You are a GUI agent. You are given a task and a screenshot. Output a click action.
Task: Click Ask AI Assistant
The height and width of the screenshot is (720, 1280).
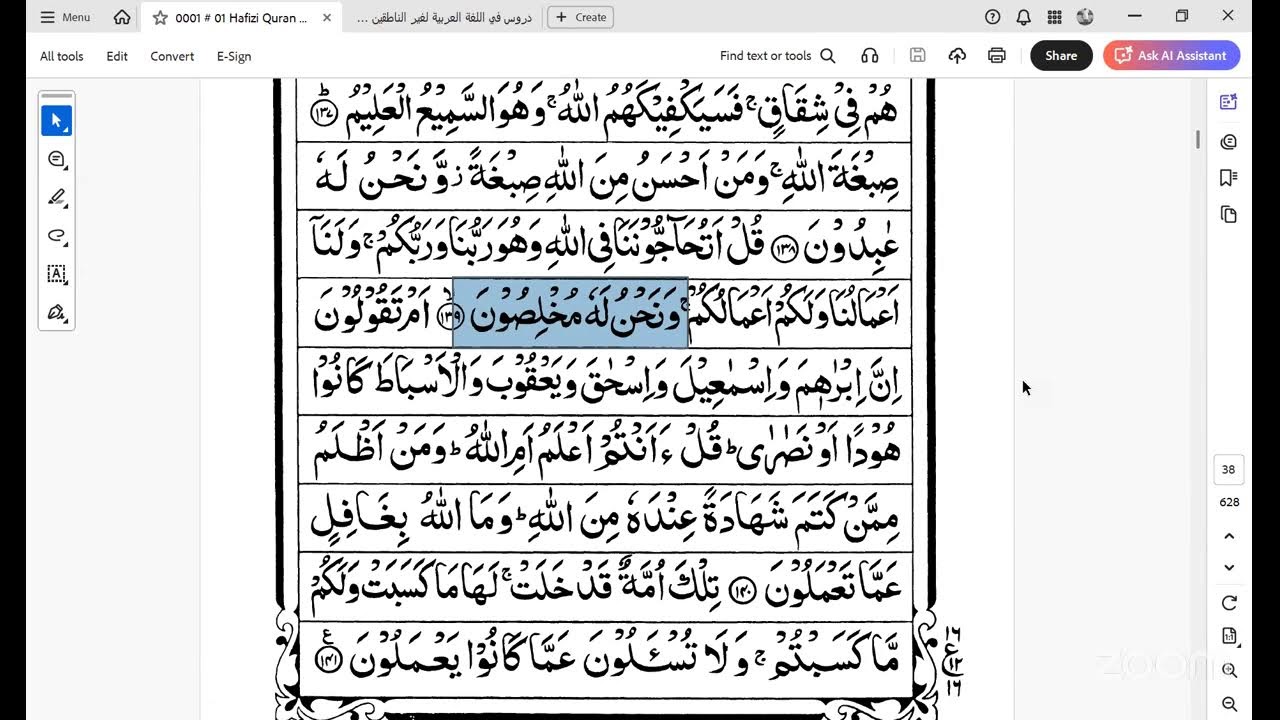[x=1172, y=56]
